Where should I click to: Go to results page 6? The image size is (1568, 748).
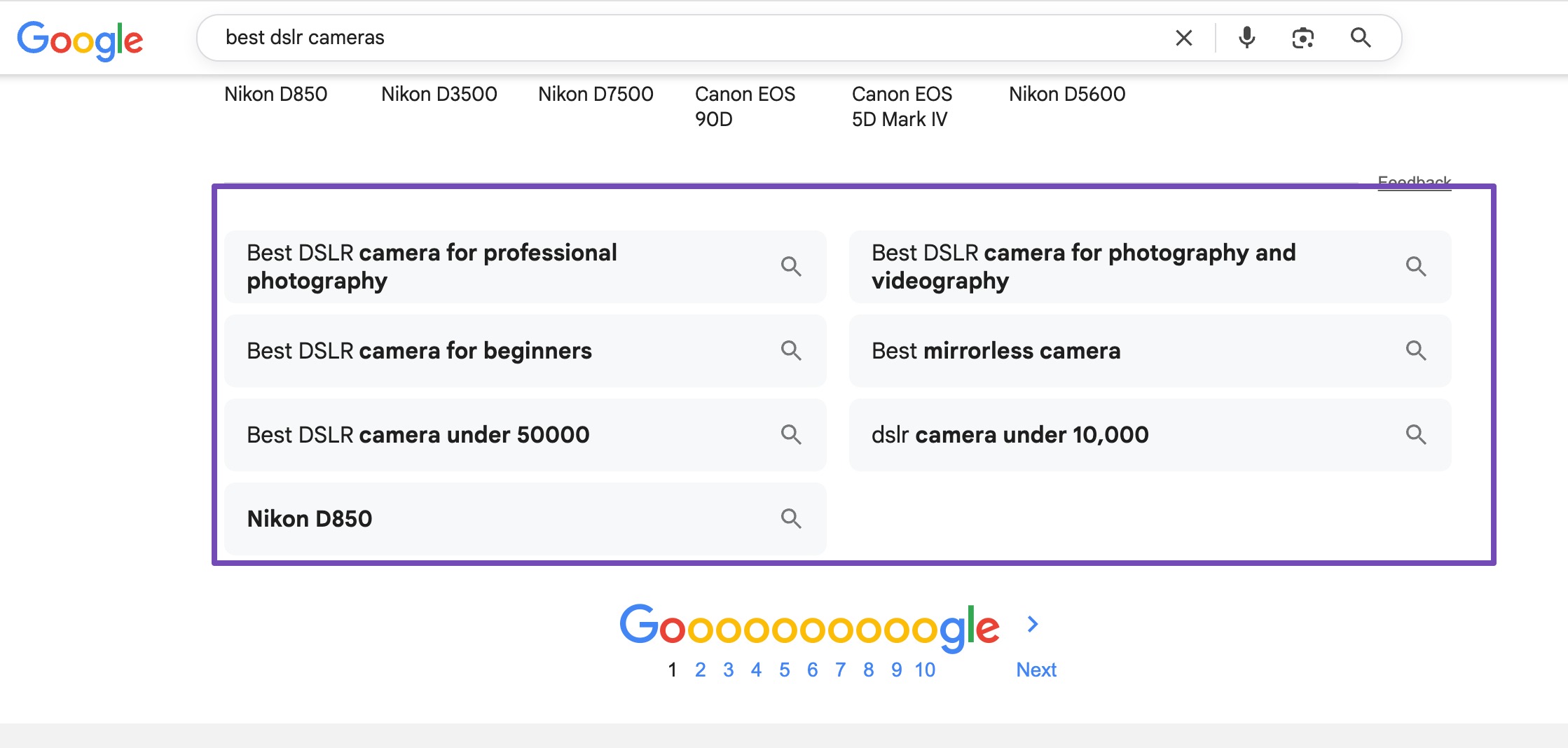pyautogui.click(x=813, y=670)
